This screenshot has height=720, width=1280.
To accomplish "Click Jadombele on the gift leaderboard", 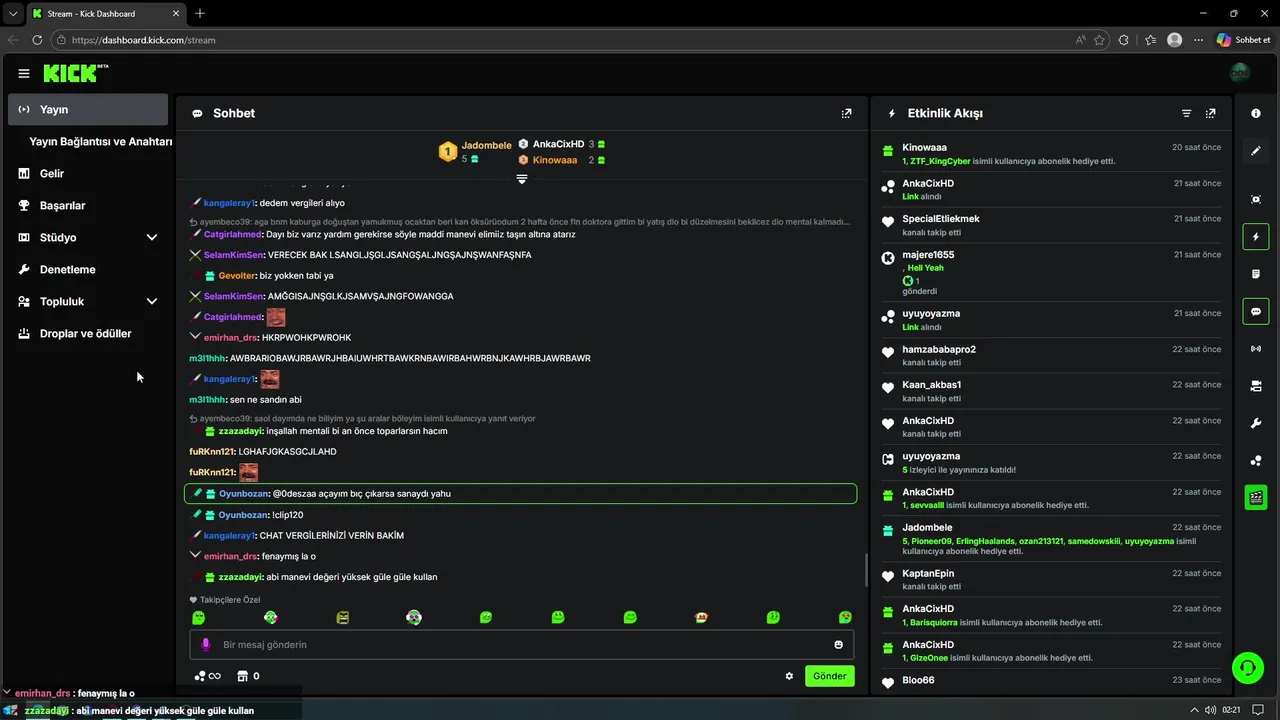I will click(x=486, y=145).
